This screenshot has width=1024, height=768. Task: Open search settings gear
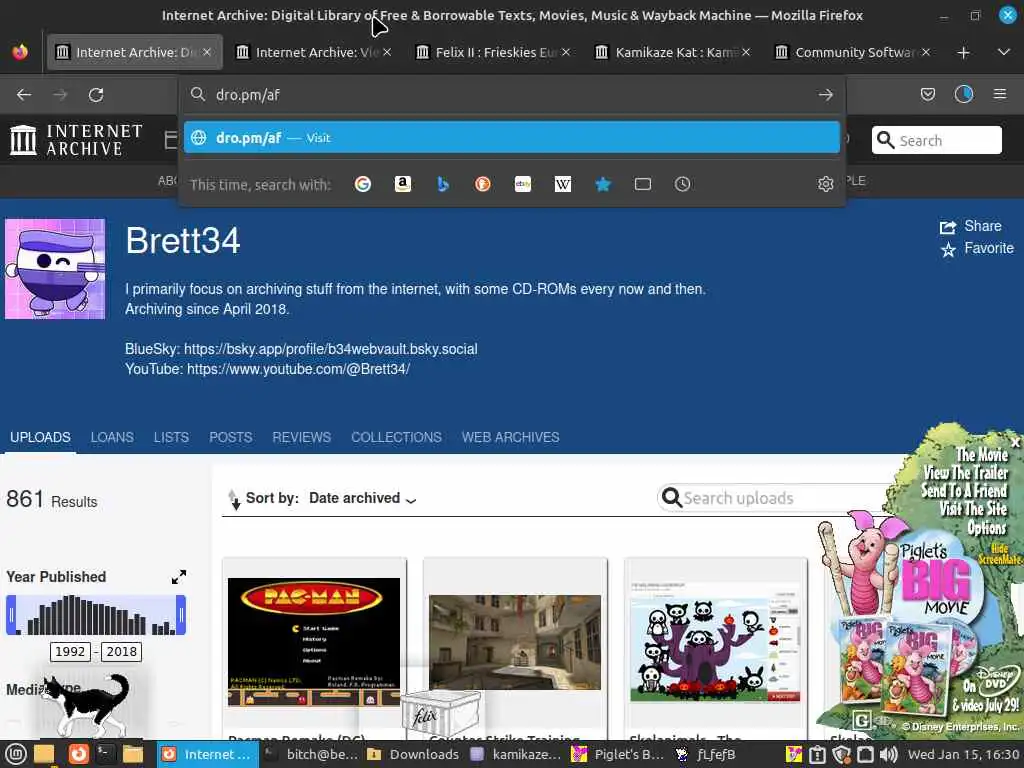click(x=825, y=184)
